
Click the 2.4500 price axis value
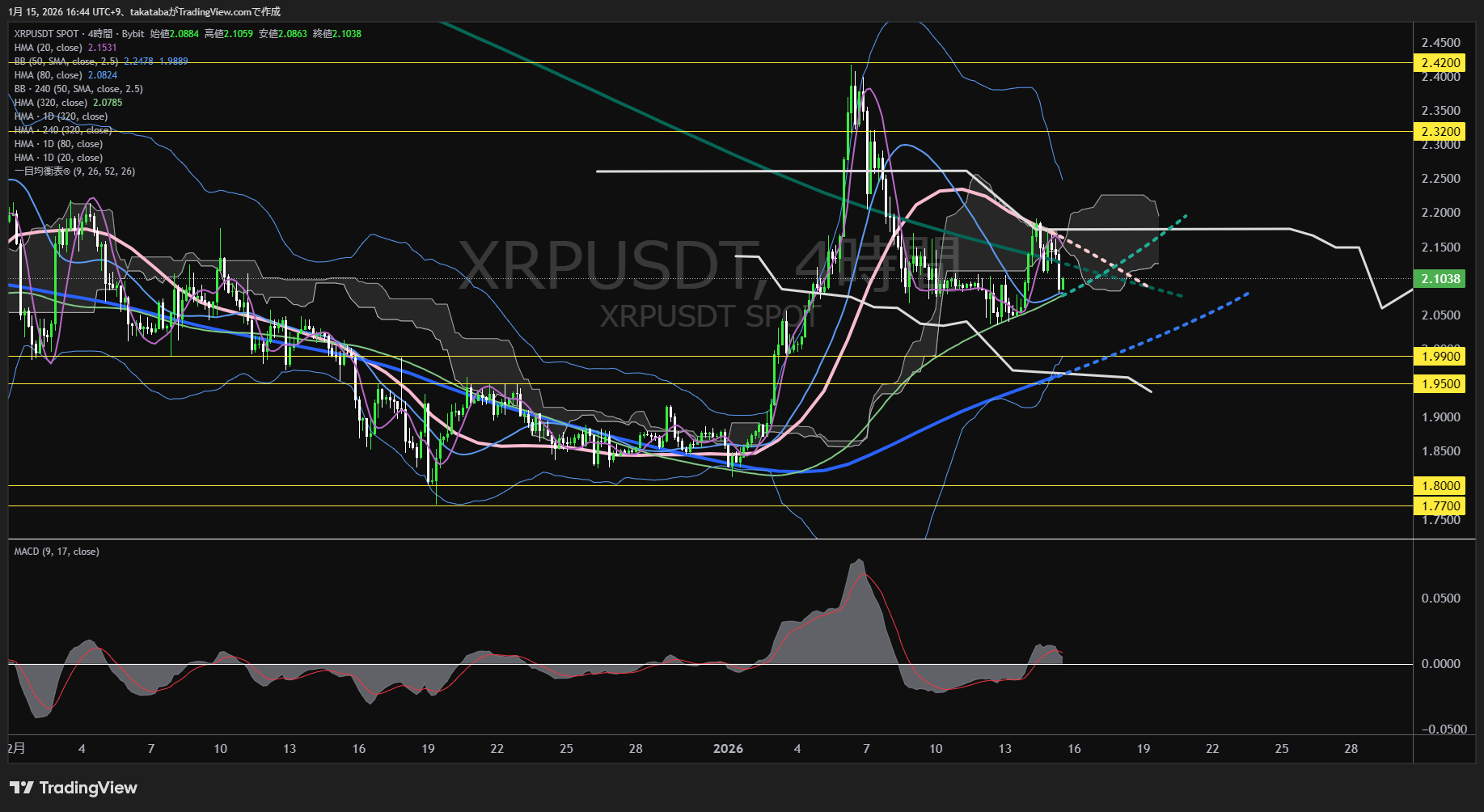coord(1441,43)
